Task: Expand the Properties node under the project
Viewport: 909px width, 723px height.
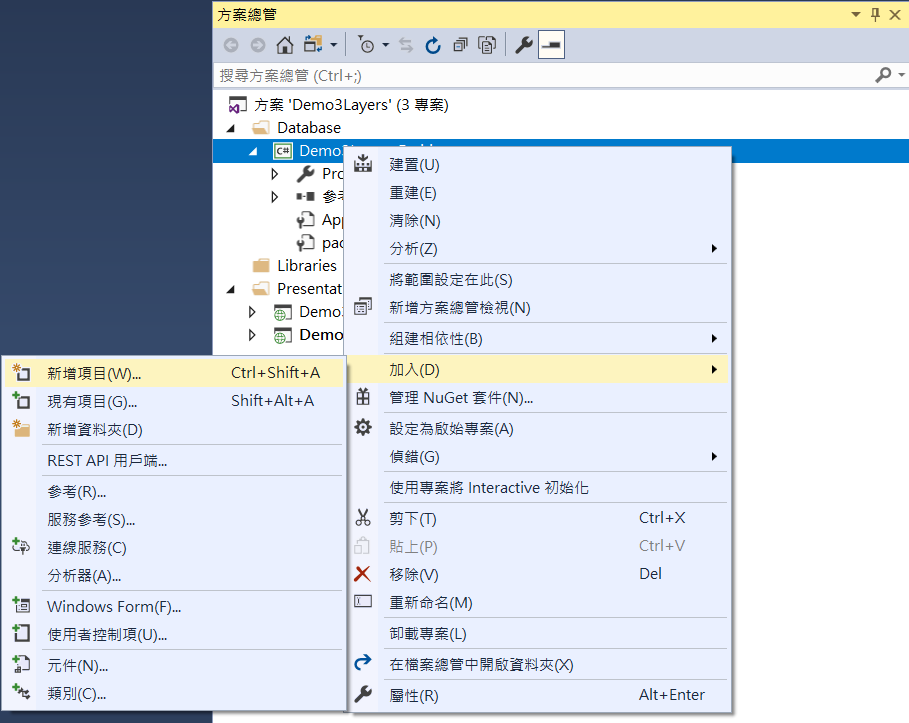Action: (x=276, y=174)
